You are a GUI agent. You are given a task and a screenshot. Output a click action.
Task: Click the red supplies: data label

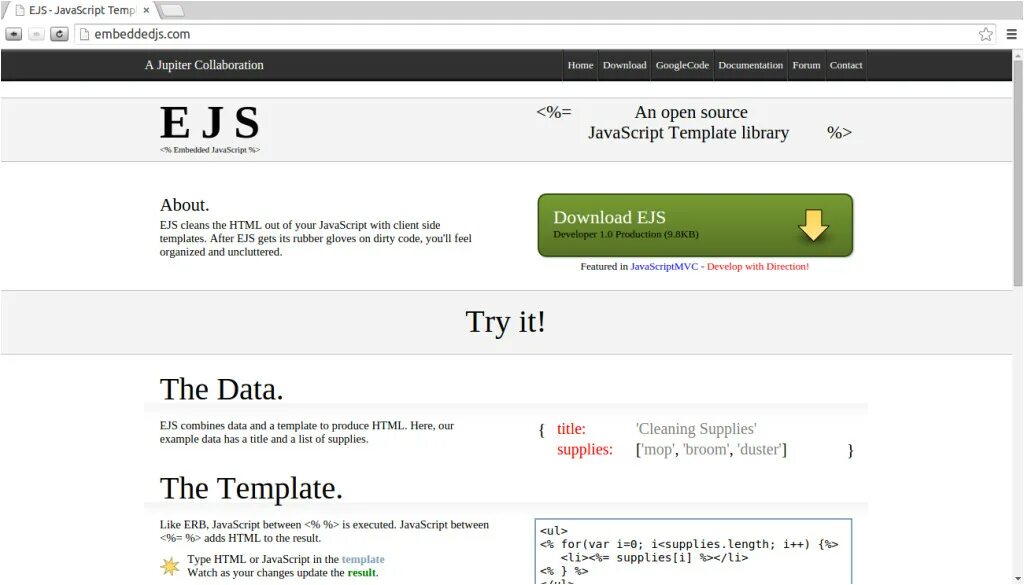tap(585, 450)
